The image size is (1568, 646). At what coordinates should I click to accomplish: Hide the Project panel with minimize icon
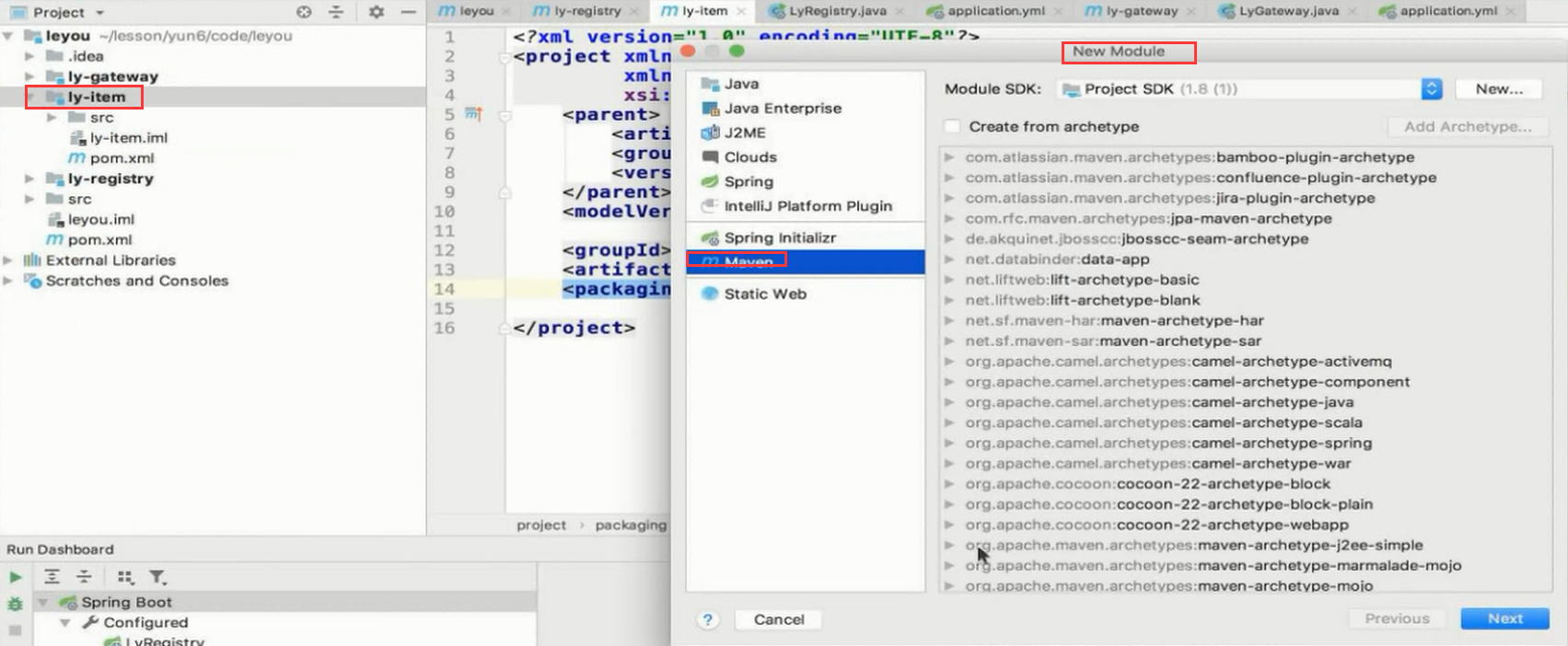(x=408, y=12)
